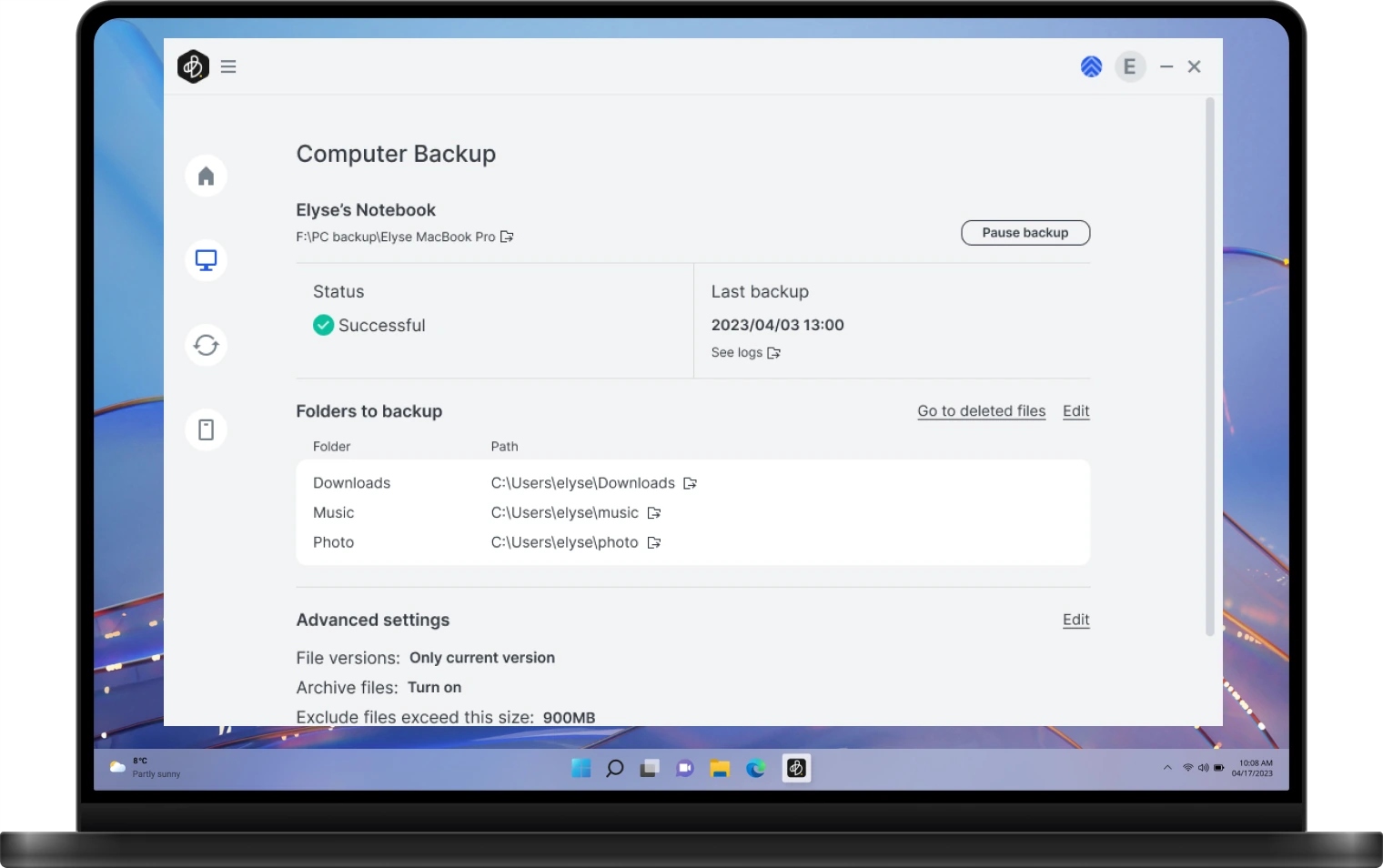Click the 900MB exclude size value
The height and width of the screenshot is (868, 1383).
click(570, 717)
